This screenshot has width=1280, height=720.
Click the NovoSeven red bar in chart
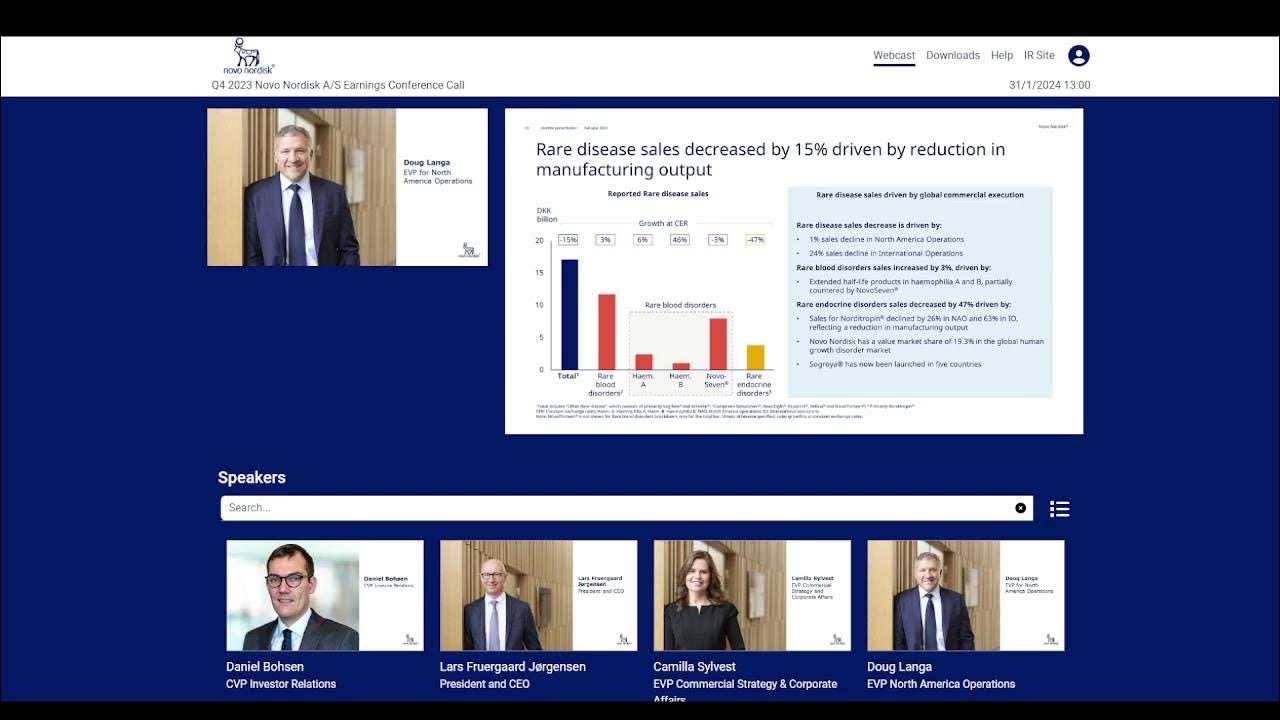(718, 344)
